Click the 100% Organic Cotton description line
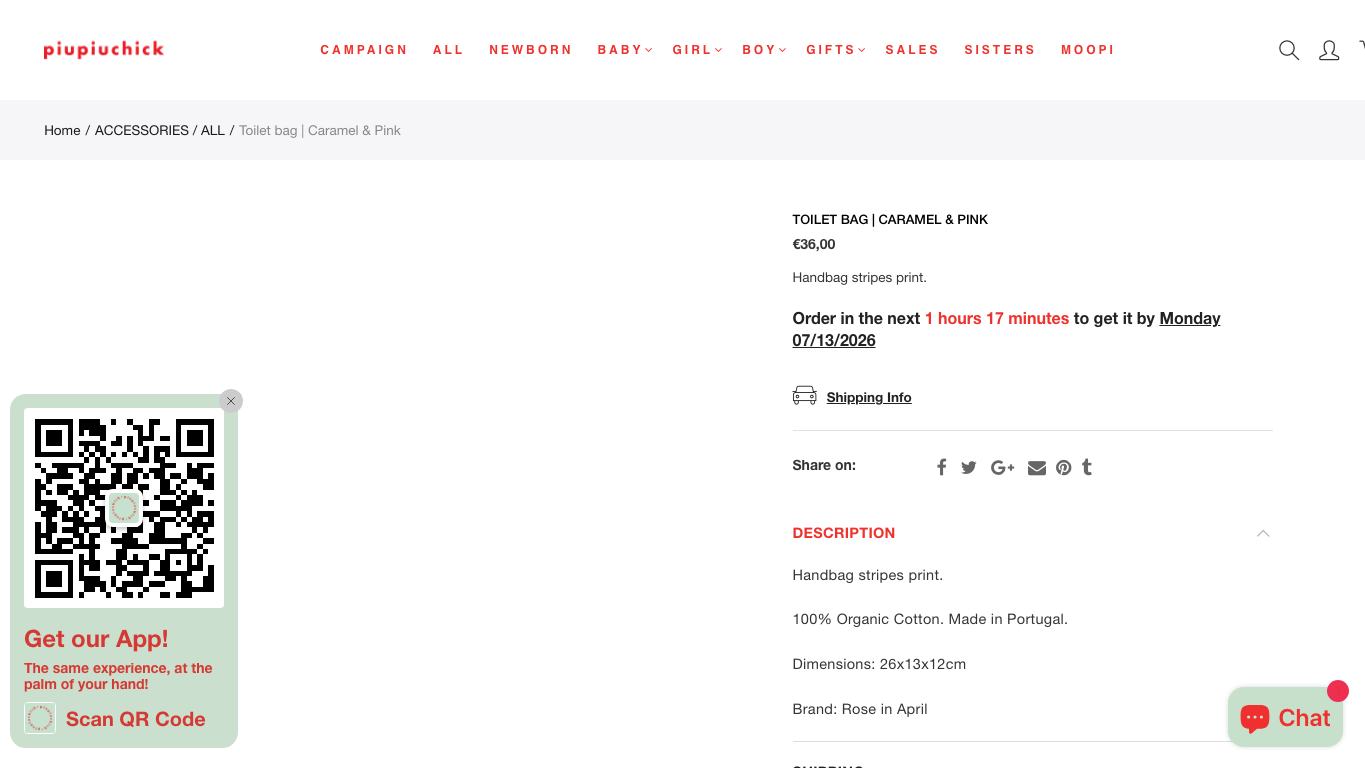 coord(930,619)
